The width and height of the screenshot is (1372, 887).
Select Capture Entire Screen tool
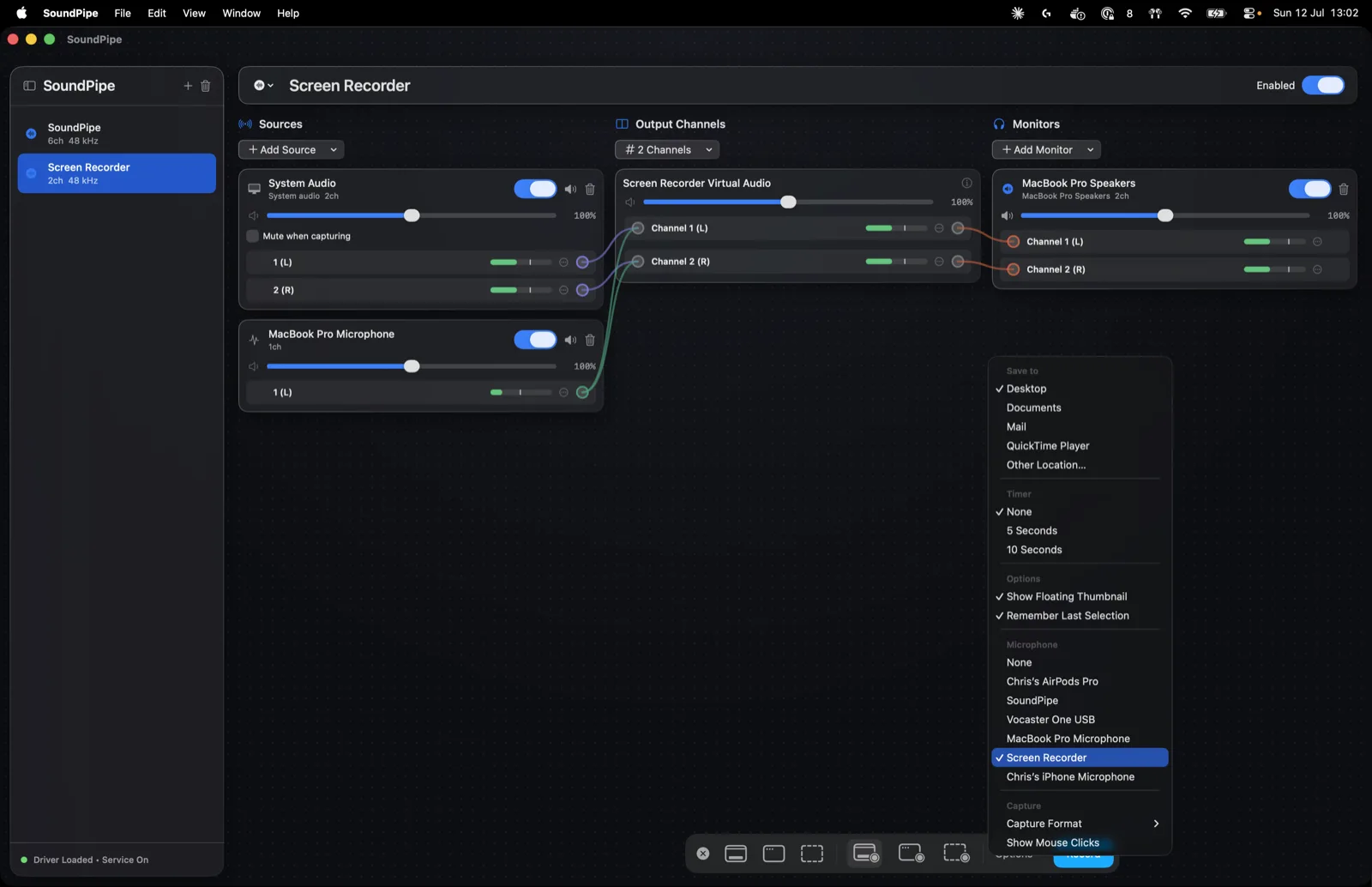tap(736, 854)
